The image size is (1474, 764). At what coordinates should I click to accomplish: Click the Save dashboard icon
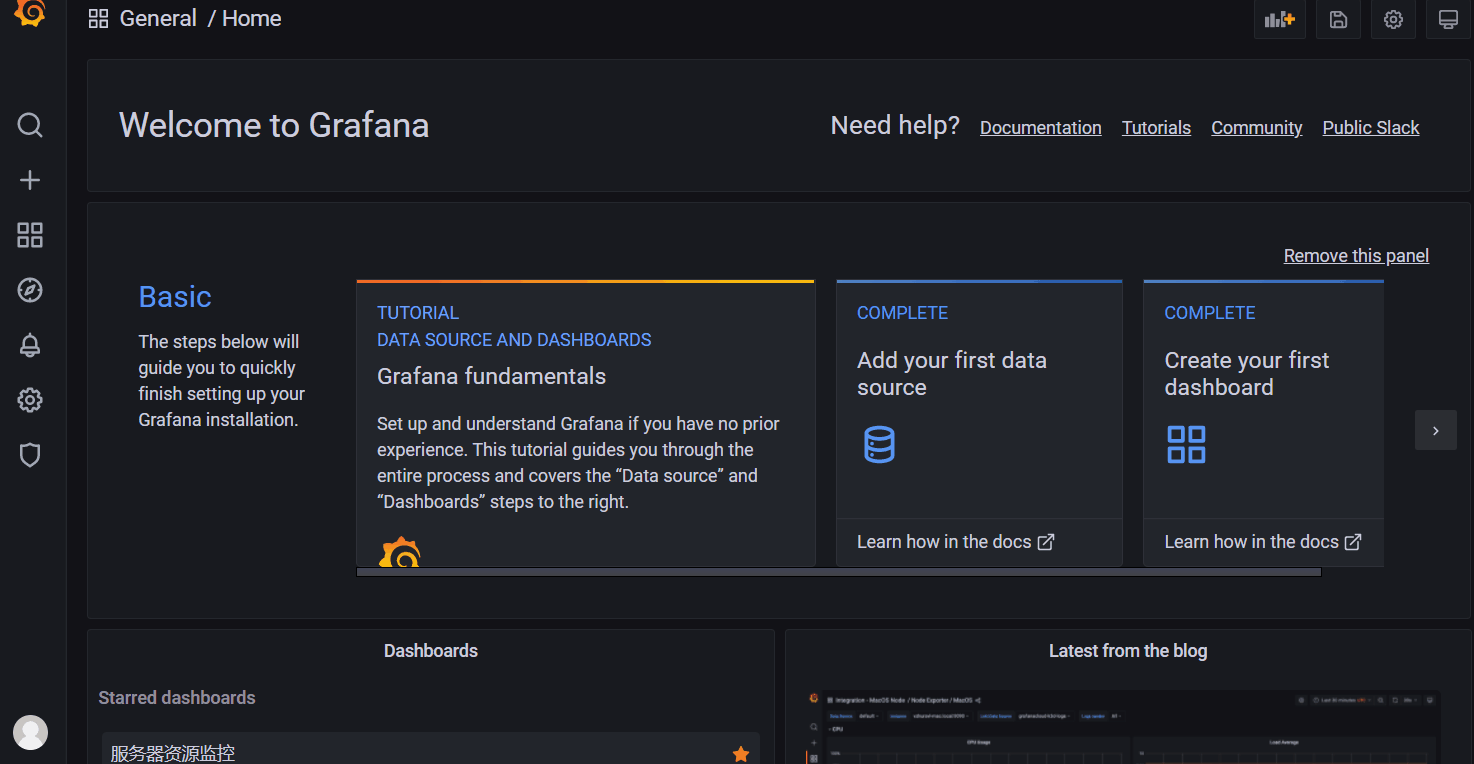tap(1338, 19)
